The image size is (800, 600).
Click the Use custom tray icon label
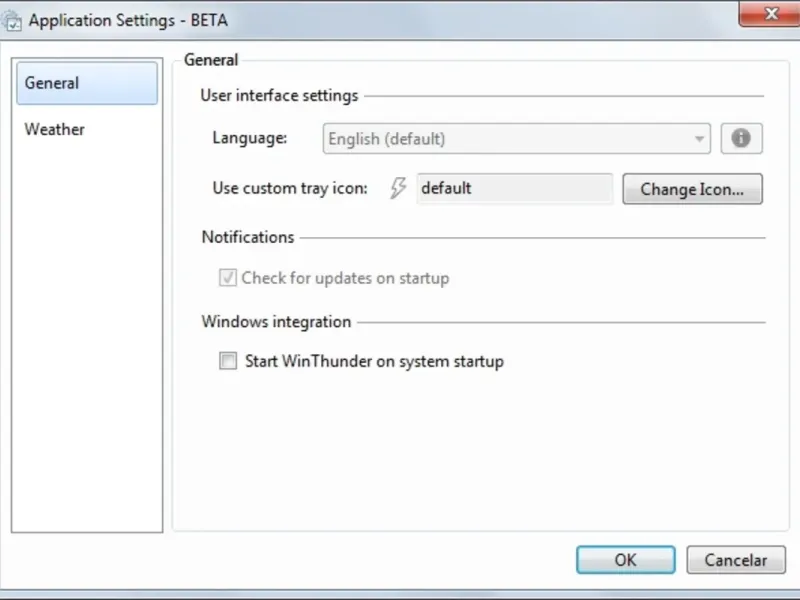pos(290,188)
